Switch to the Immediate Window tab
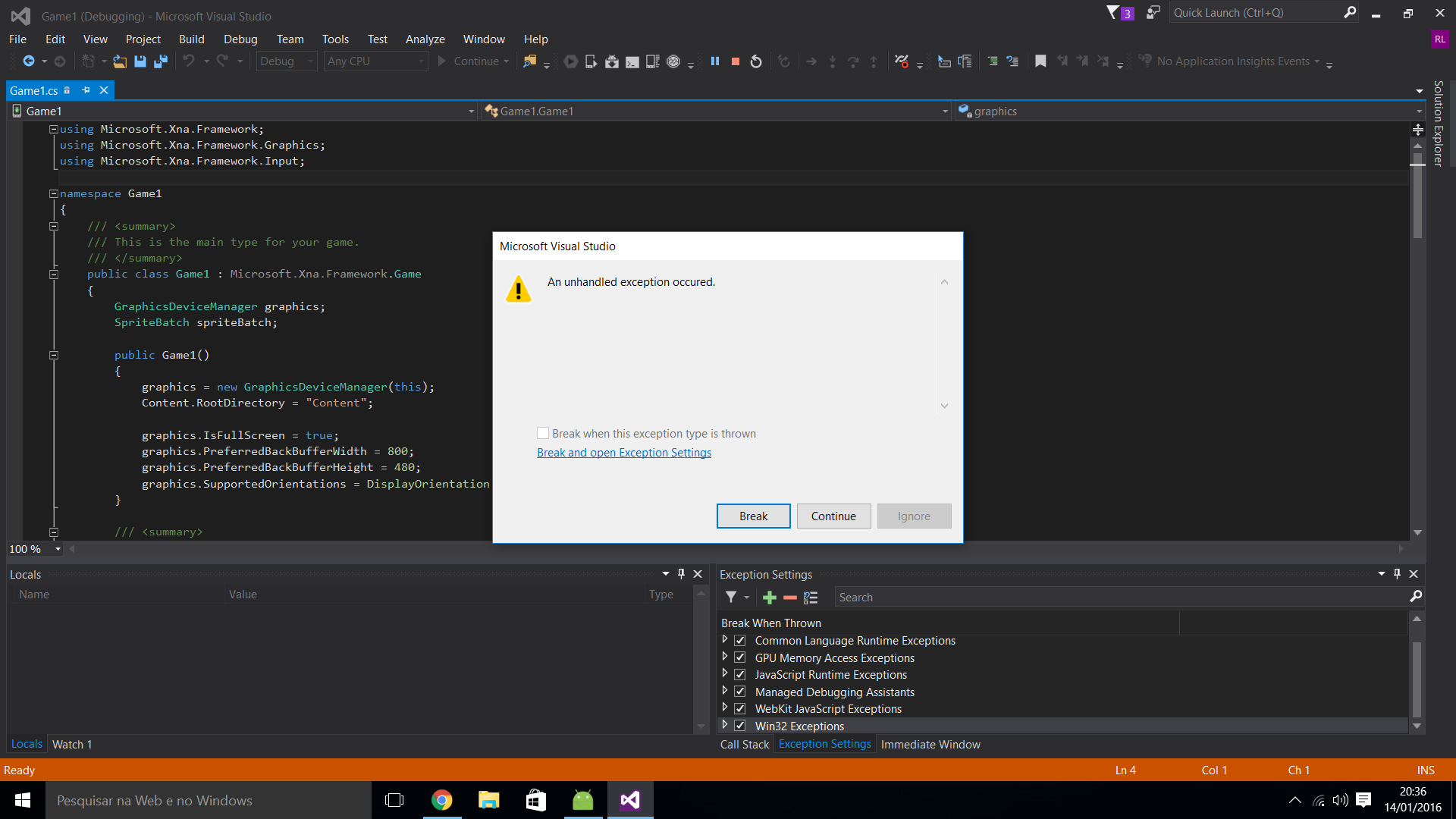The height and width of the screenshot is (819, 1456). tap(930, 745)
